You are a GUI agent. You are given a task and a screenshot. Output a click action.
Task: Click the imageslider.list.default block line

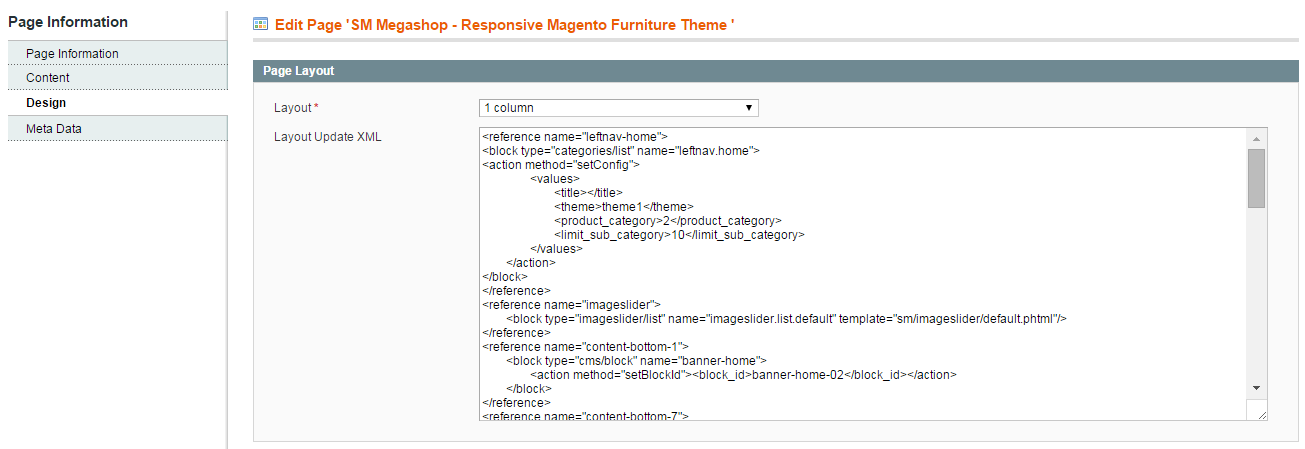[x=787, y=319]
